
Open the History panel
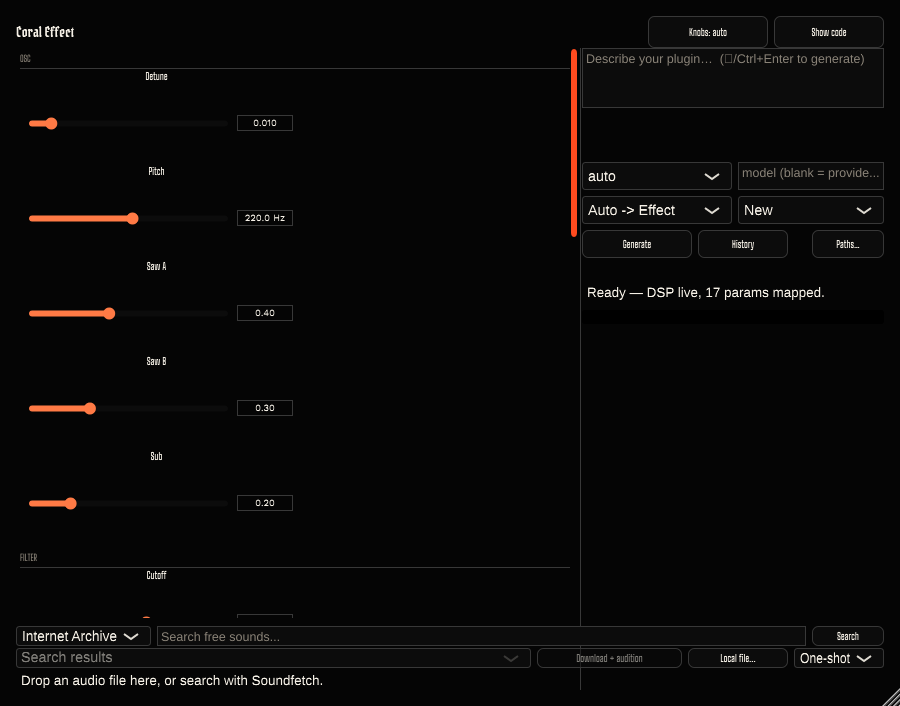point(743,245)
